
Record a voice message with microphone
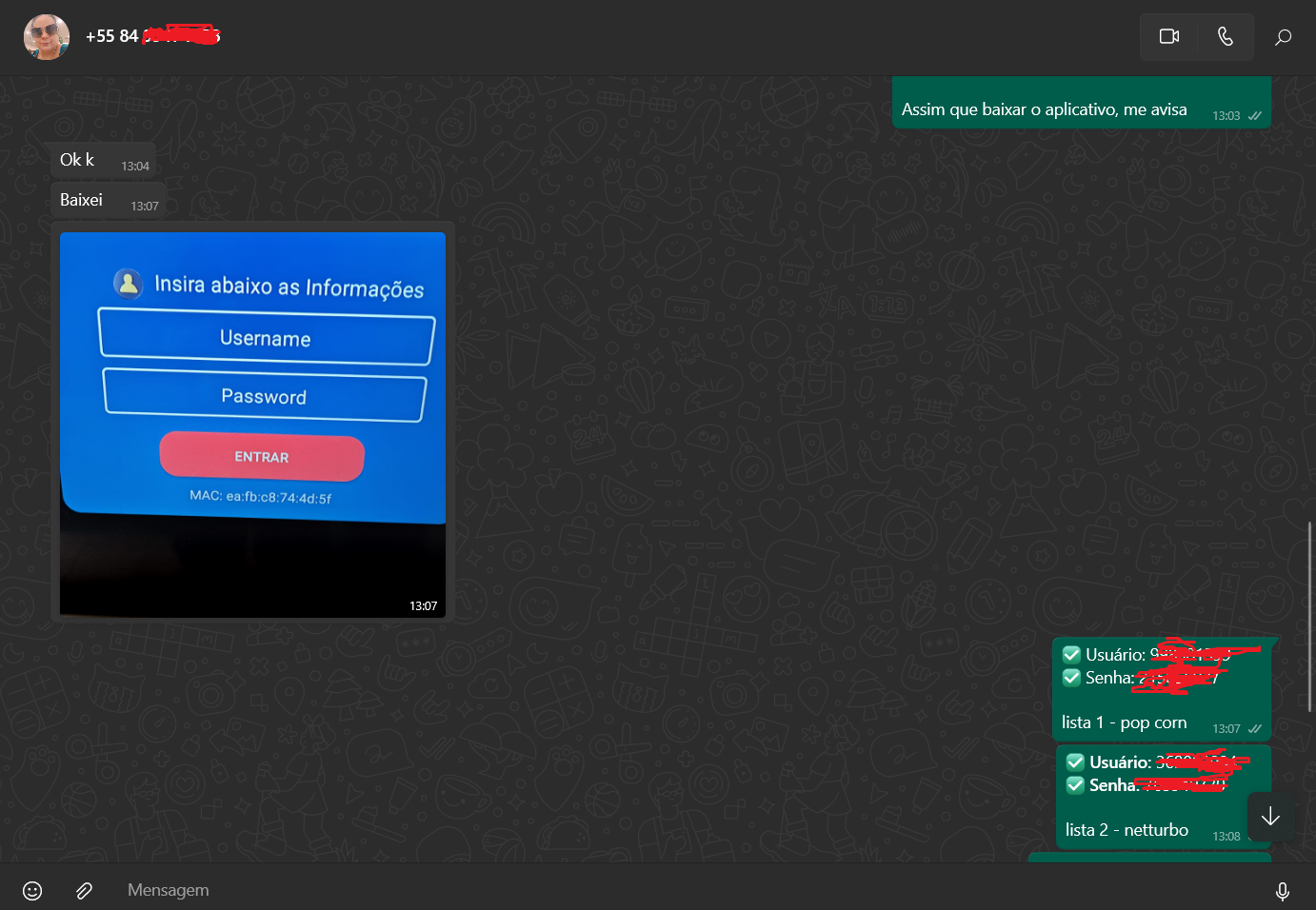[x=1282, y=891]
